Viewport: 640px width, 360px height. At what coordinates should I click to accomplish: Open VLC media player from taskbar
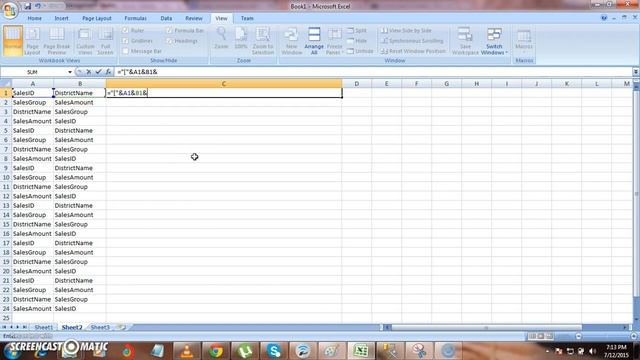coord(187,351)
